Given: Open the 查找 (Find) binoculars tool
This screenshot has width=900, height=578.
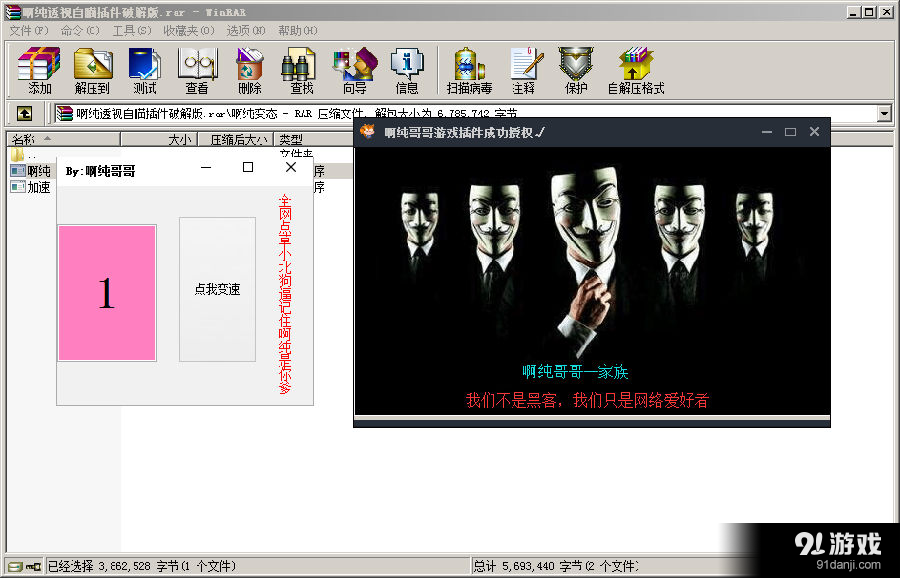Looking at the screenshot, I should [x=301, y=71].
